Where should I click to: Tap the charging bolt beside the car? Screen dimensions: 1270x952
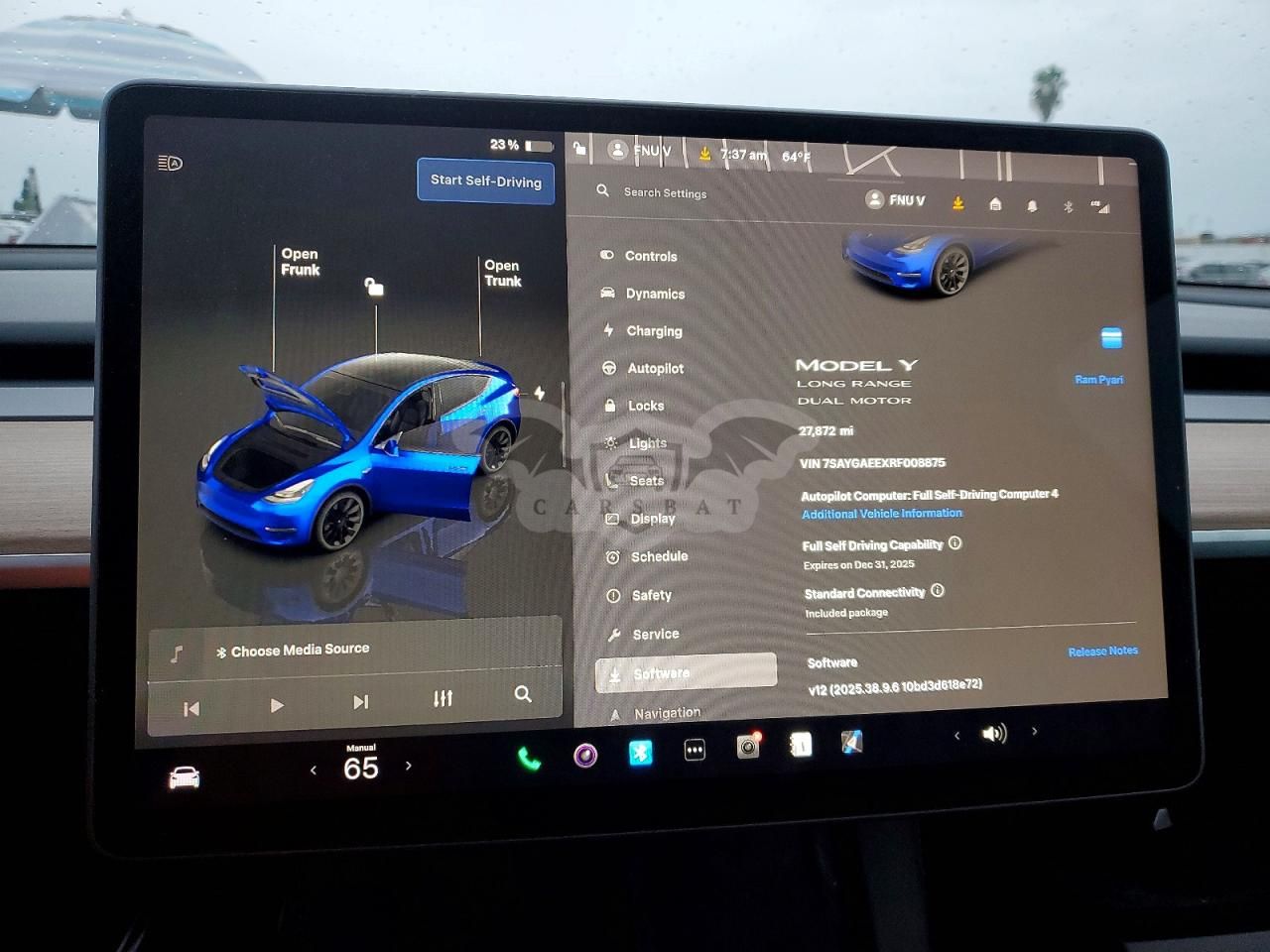[x=539, y=393]
